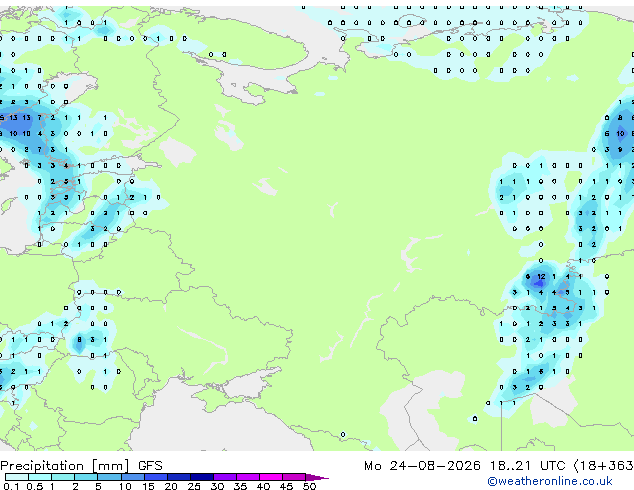
Task: Click the legend label '30'
Action: [x=217, y=486]
